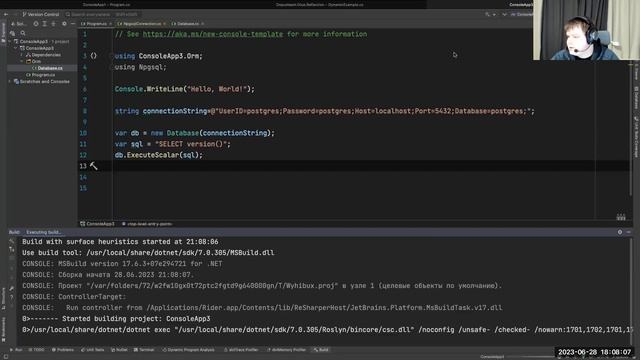Image resolution: width=640 pixels, height=360 pixels.
Task: Open the dropdown arrow beside the top-toolbar hammer
Action: click(x=494, y=14)
